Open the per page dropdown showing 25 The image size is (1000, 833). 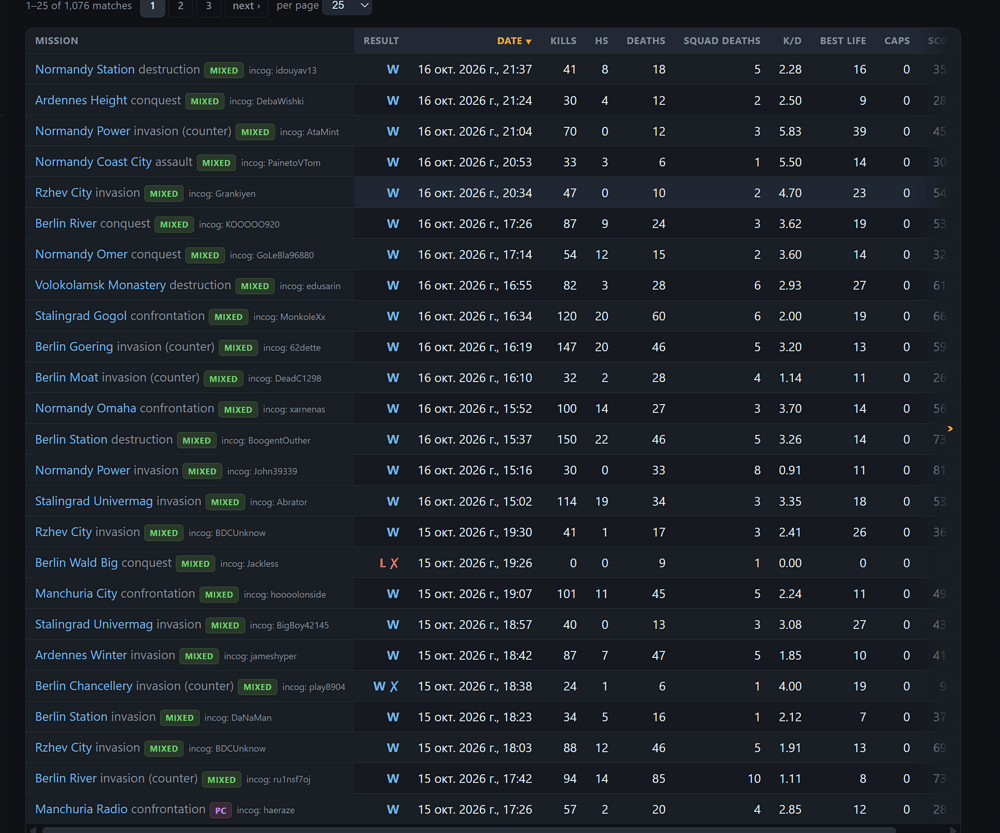[348, 6]
